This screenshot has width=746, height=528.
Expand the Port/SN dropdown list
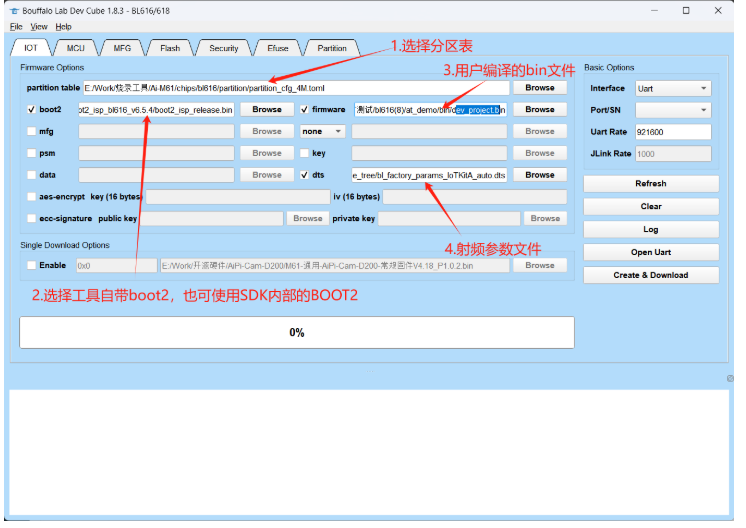click(673, 110)
